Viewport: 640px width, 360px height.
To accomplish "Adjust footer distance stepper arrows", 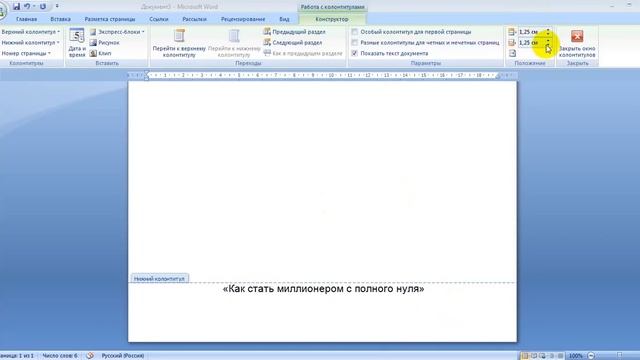I will click(548, 42).
